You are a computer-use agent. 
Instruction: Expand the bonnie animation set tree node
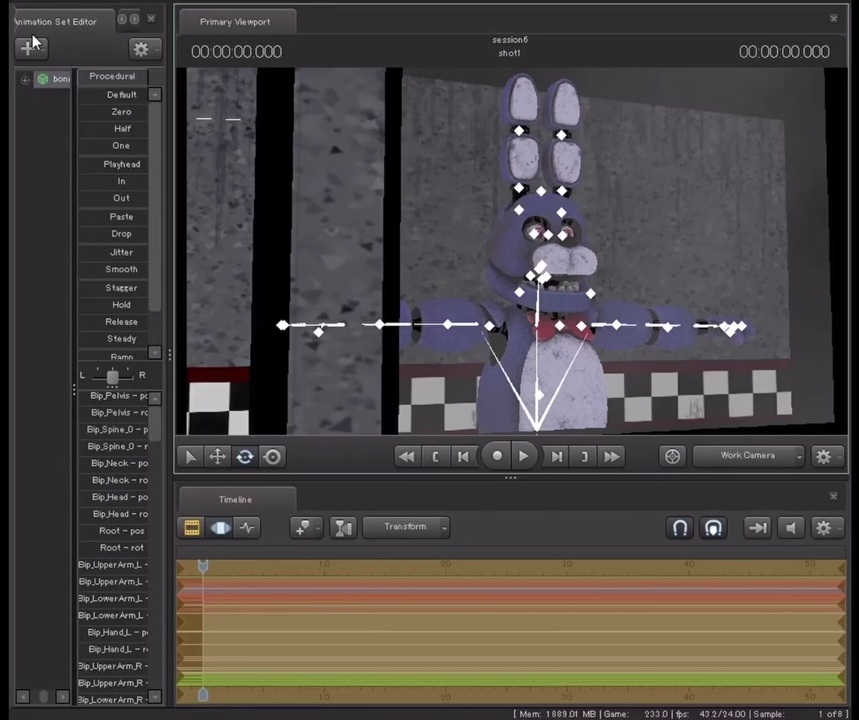tap(24, 79)
